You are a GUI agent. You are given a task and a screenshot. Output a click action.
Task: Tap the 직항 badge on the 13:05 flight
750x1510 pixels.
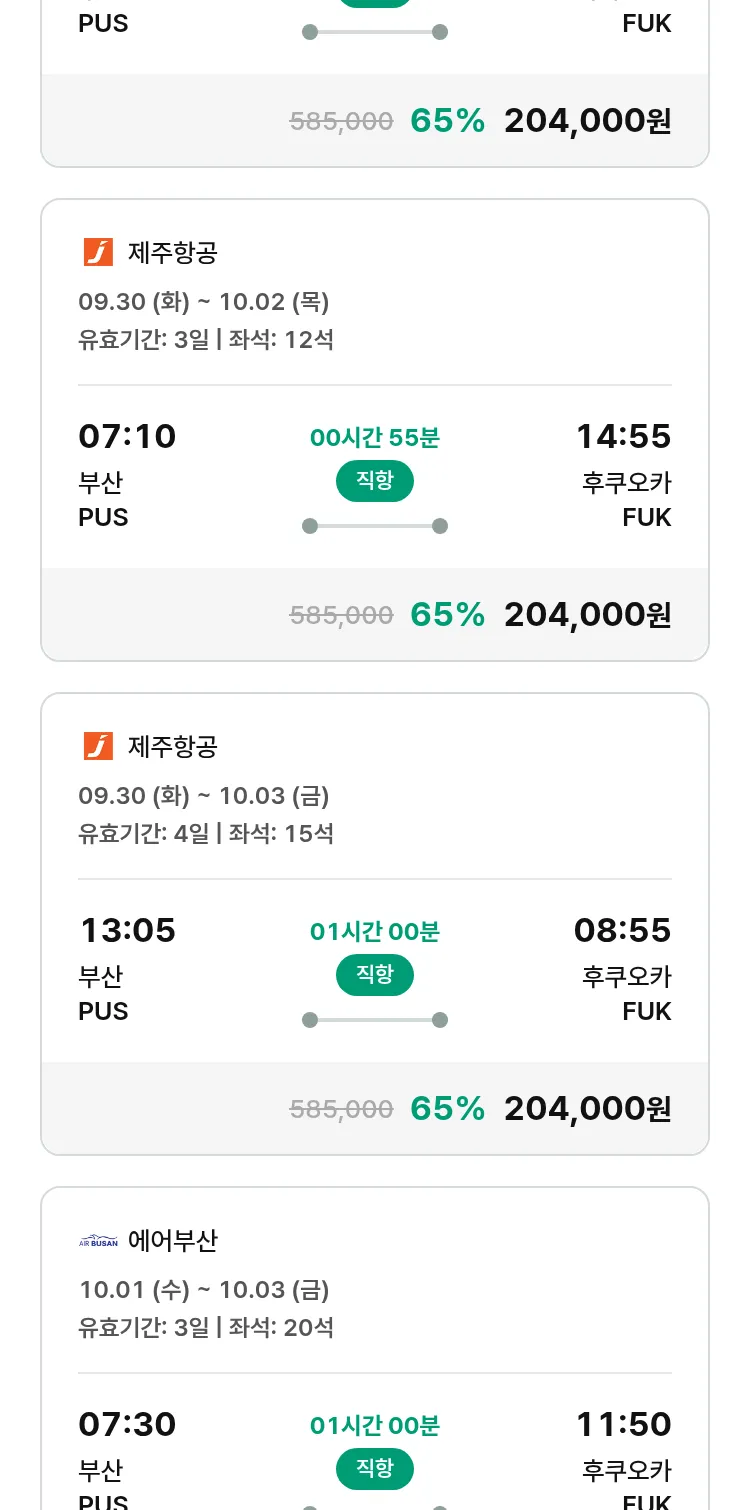(x=375, y=975)
